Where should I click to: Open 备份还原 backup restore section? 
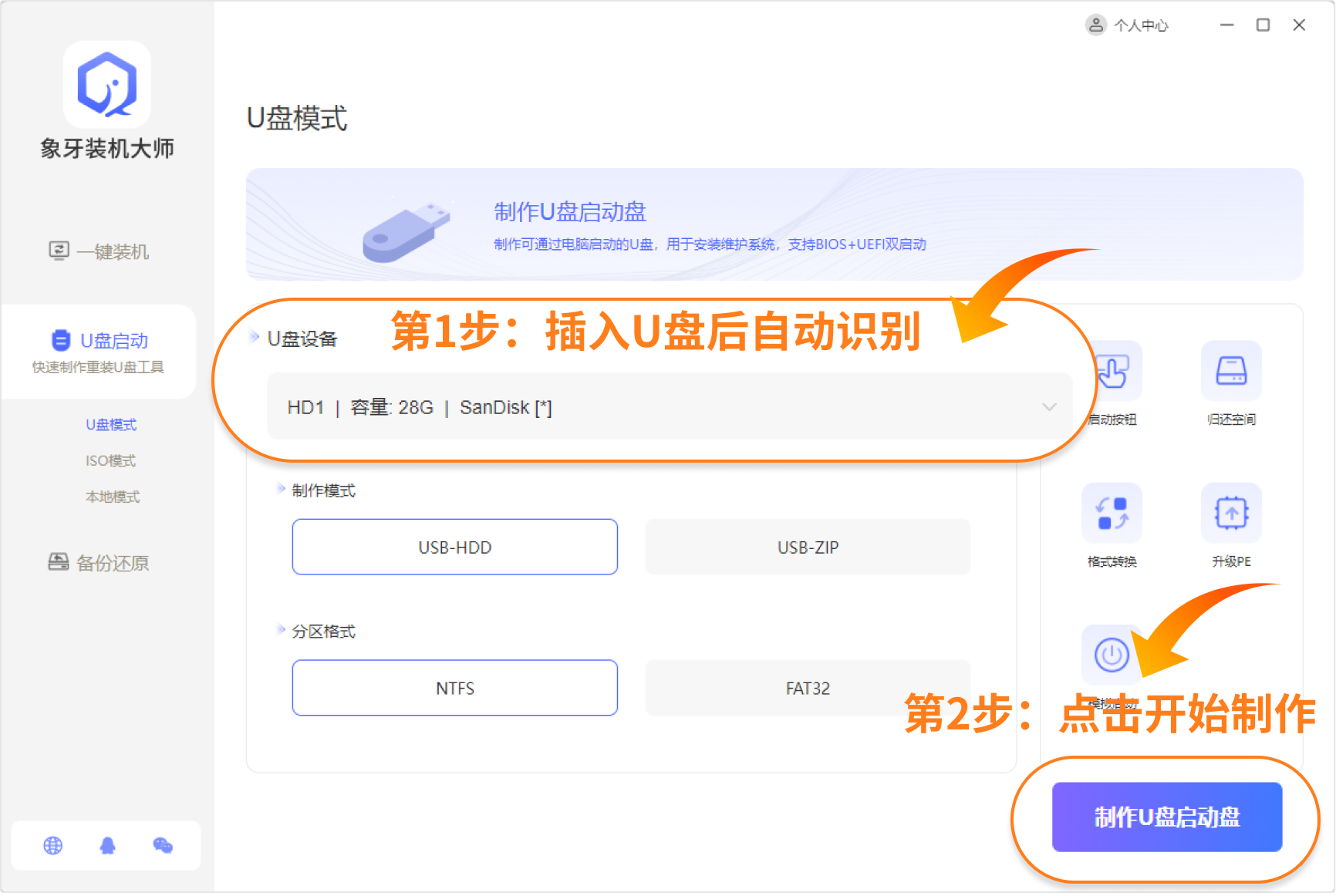tap(99, 563)
